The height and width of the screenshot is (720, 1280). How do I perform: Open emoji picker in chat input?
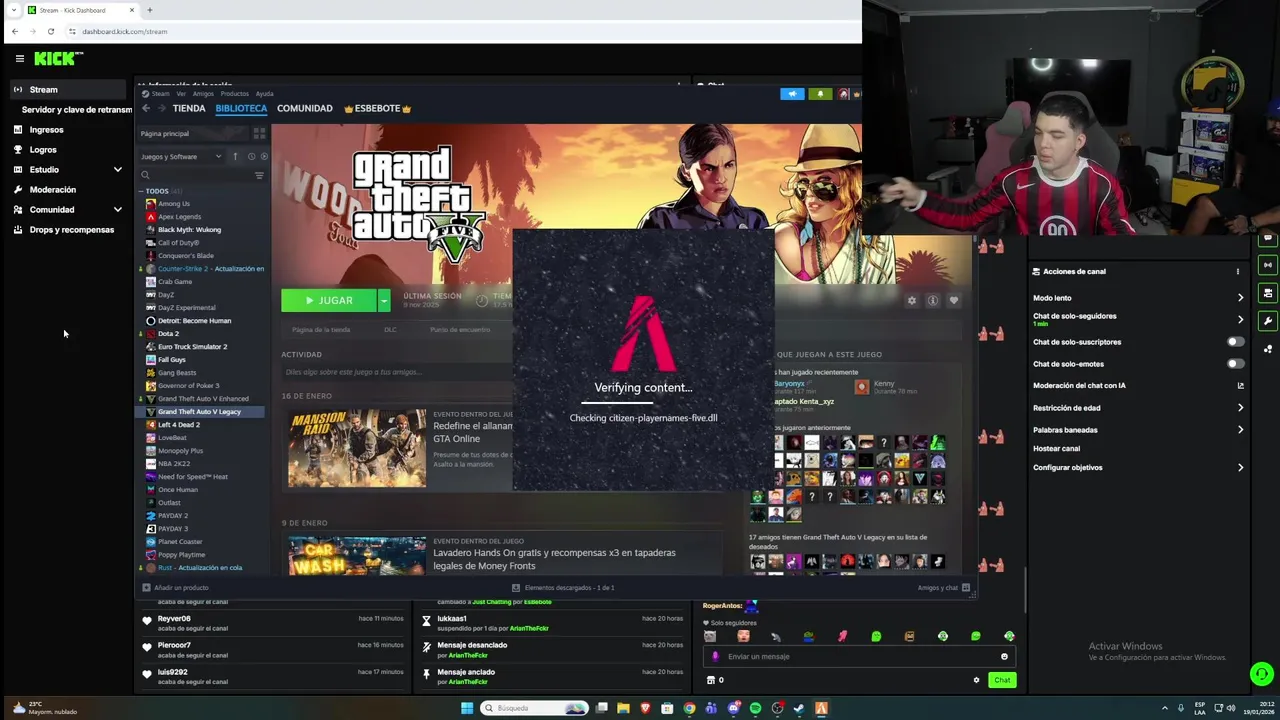[1004, 657]
